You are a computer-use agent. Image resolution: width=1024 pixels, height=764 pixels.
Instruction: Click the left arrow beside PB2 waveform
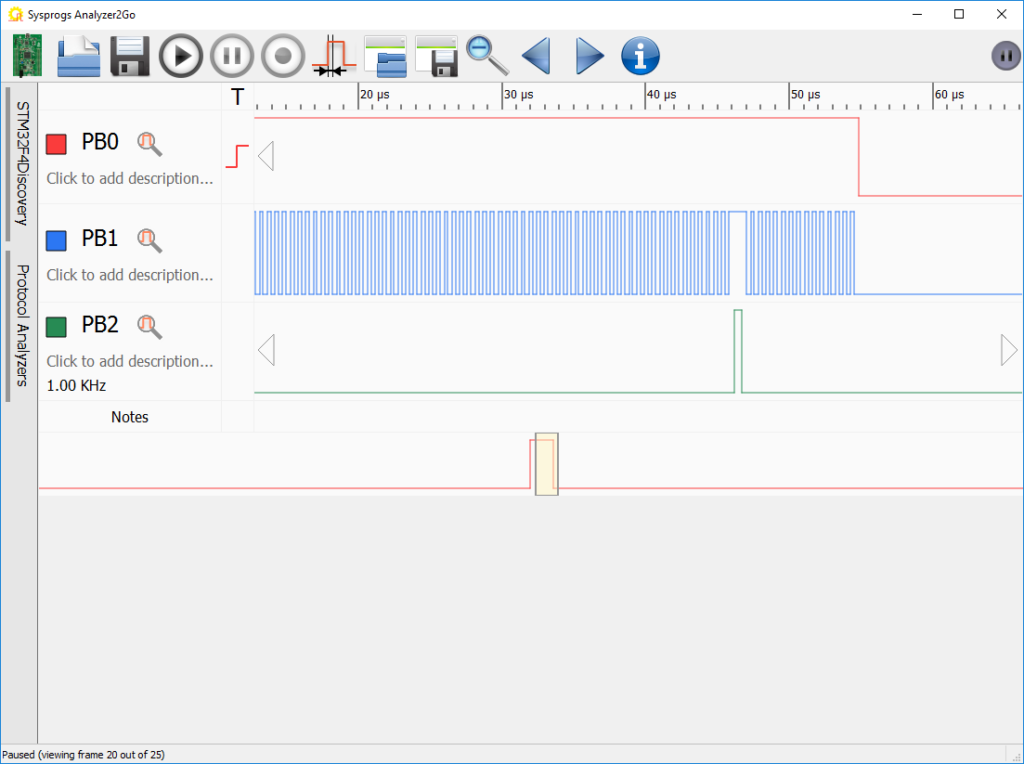click(265, 350)
